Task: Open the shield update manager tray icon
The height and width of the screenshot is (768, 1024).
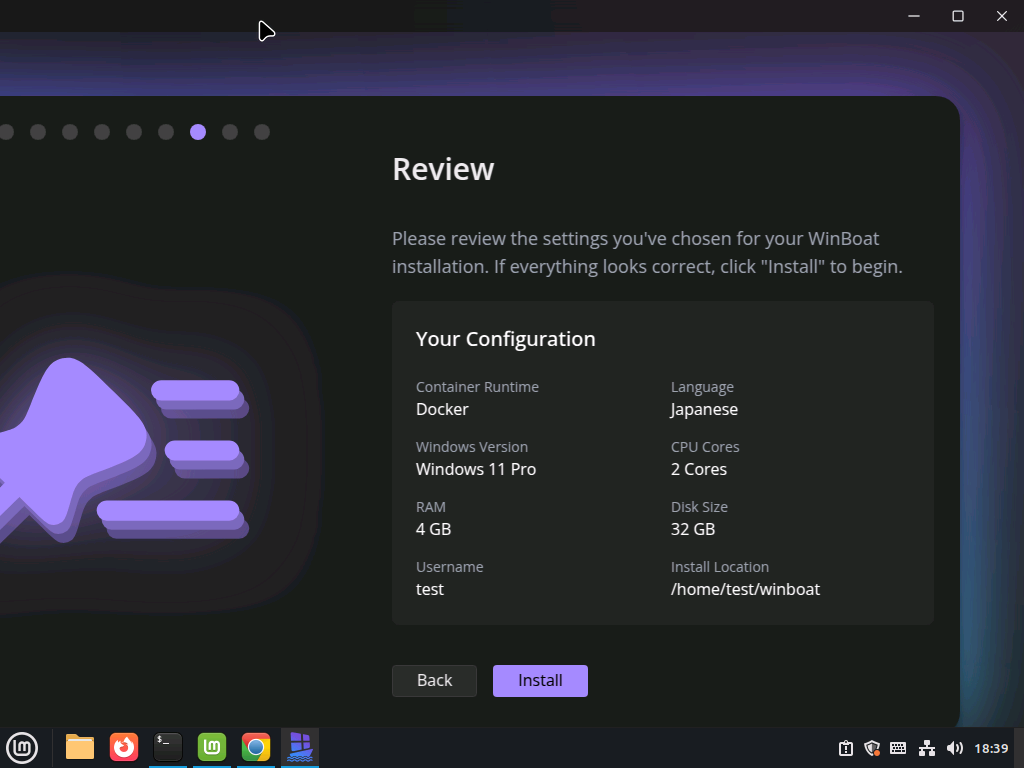Action: (872, 748)
